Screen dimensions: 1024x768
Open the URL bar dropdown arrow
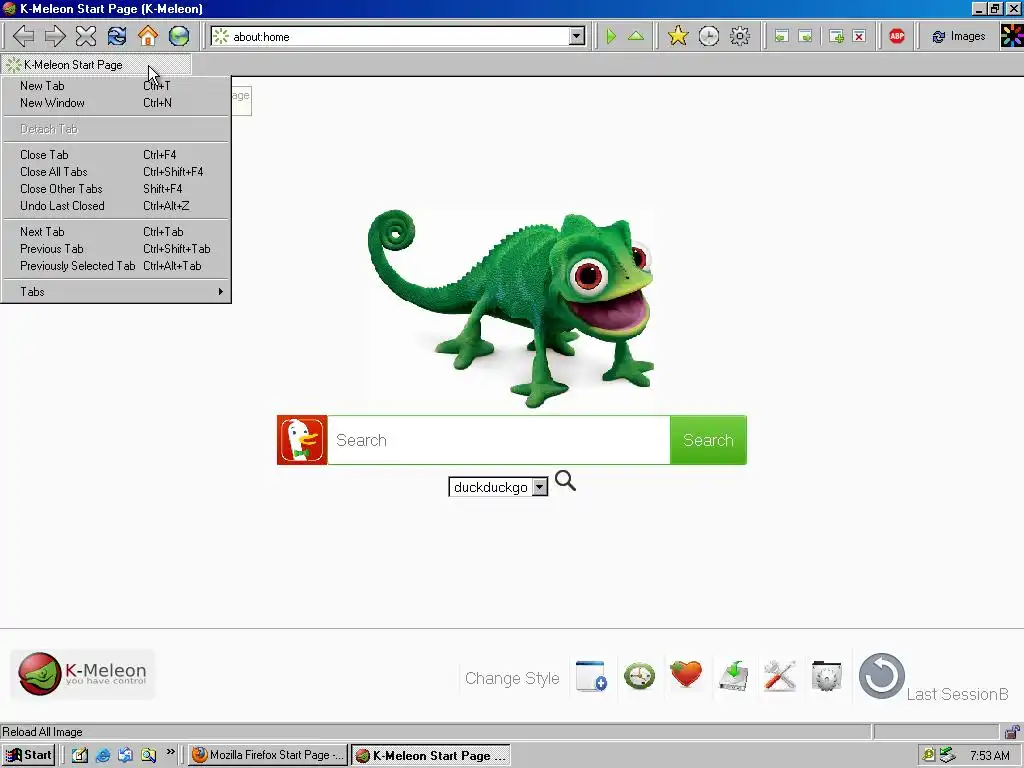577,37
